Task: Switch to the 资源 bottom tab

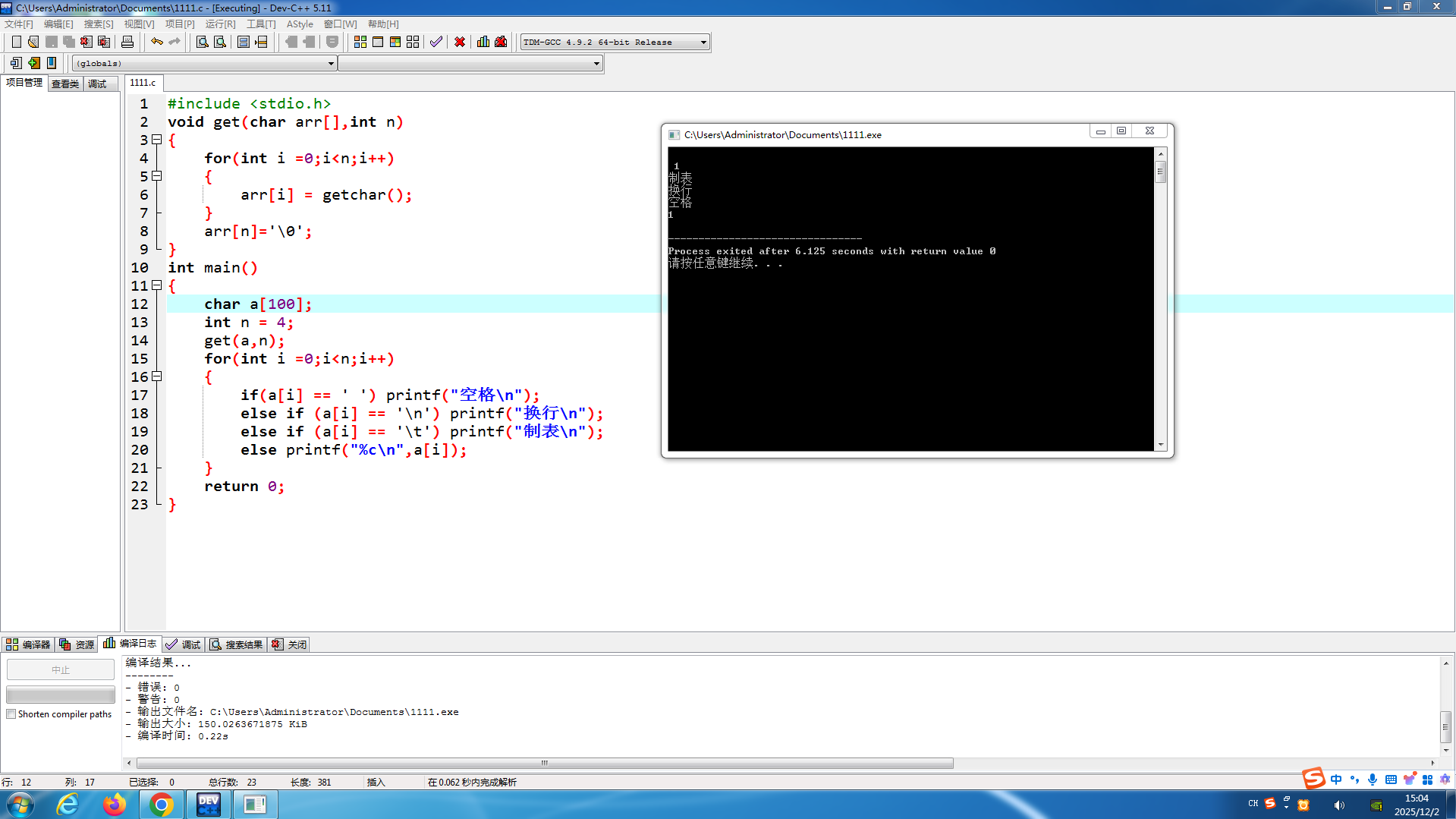Action: click(77, 644)
